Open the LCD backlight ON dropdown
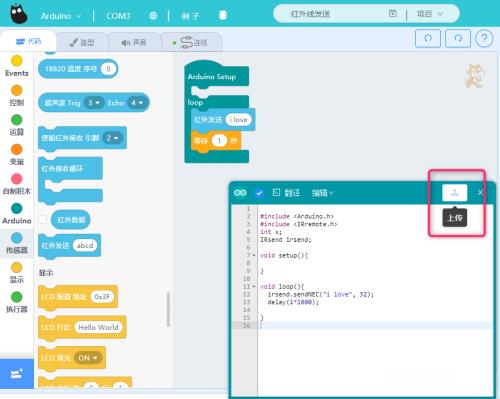The width and height of the screenshot is (500, 399). pyautogui.click(x=88, y=358)
